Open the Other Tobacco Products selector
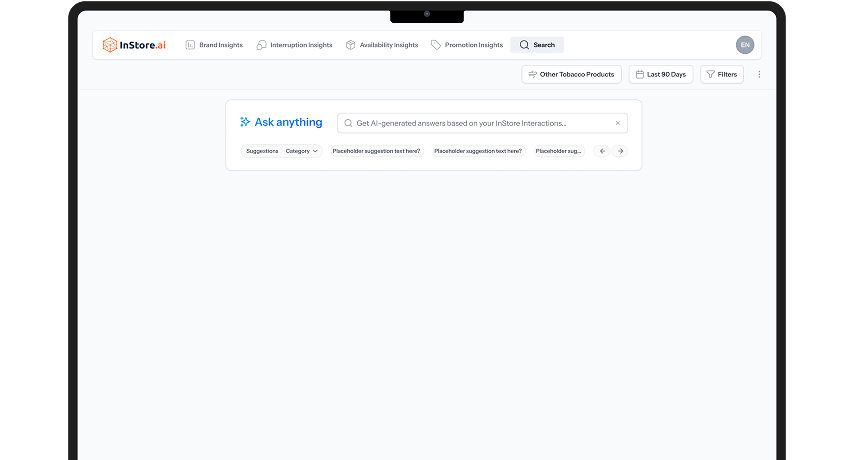 pos(571,75)
